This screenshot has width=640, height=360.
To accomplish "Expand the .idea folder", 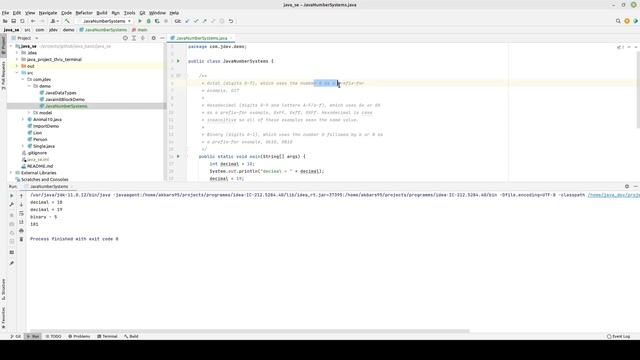I will click(x=17, y=53).
